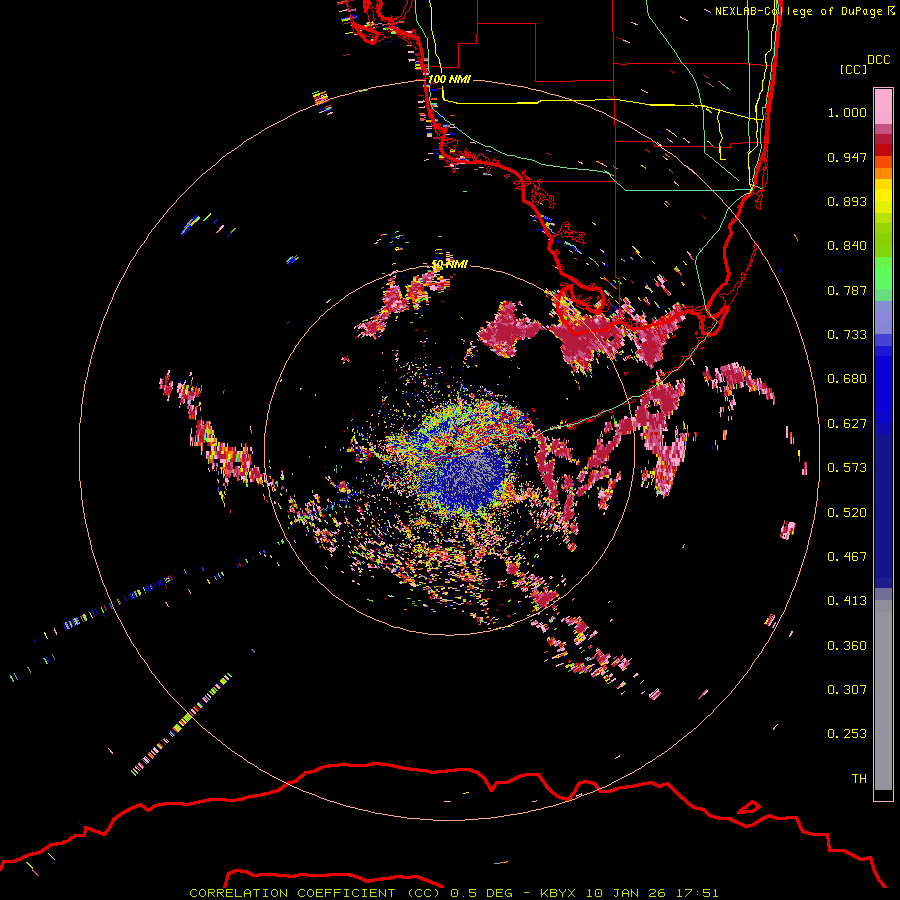Click the TH threshold label on the scale

(x=859, y=779)
